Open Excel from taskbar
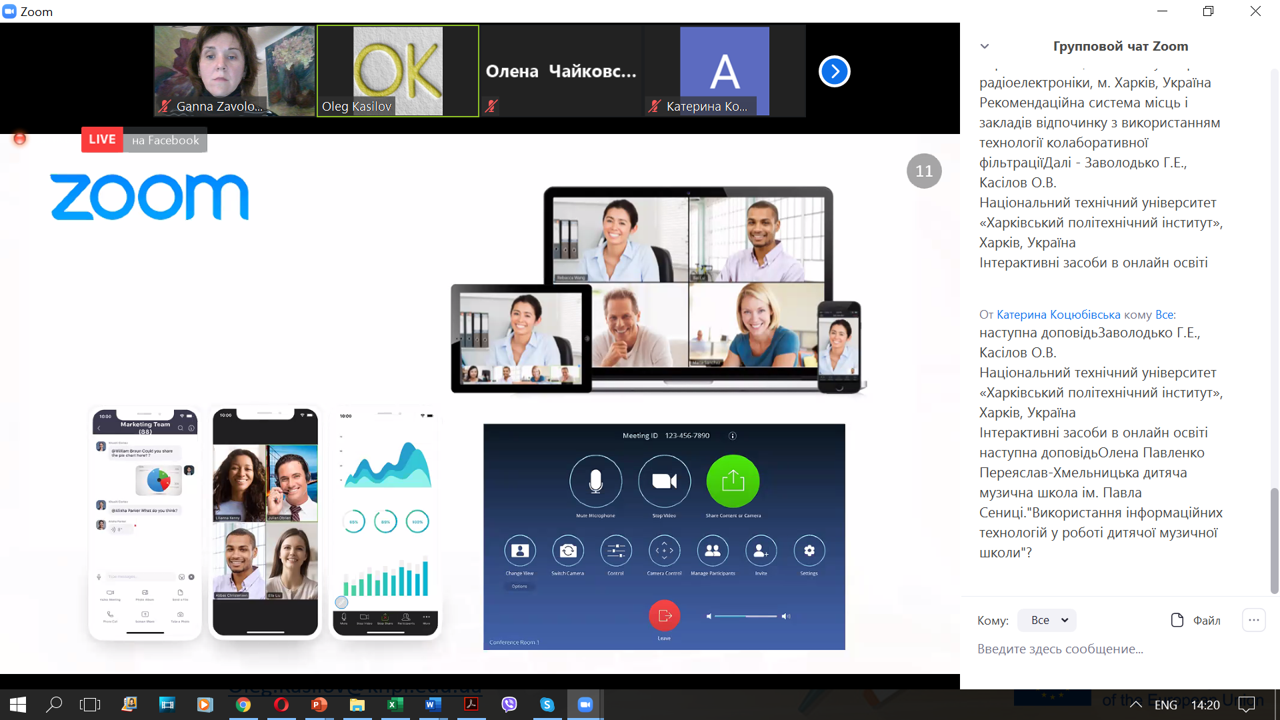Viewport: 1280px width, 720px height. pyautogui.click(x=395, y=705)
